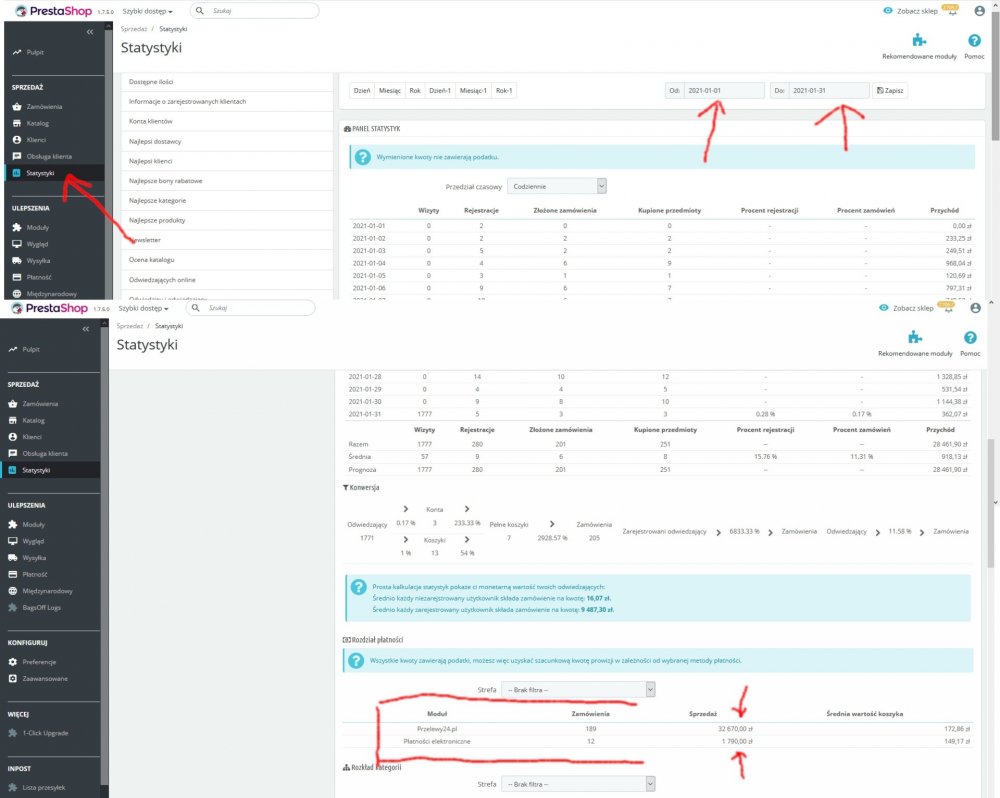
Task: Select the Rok period tab
Action: pyautogui.click(x=415, y=91)
